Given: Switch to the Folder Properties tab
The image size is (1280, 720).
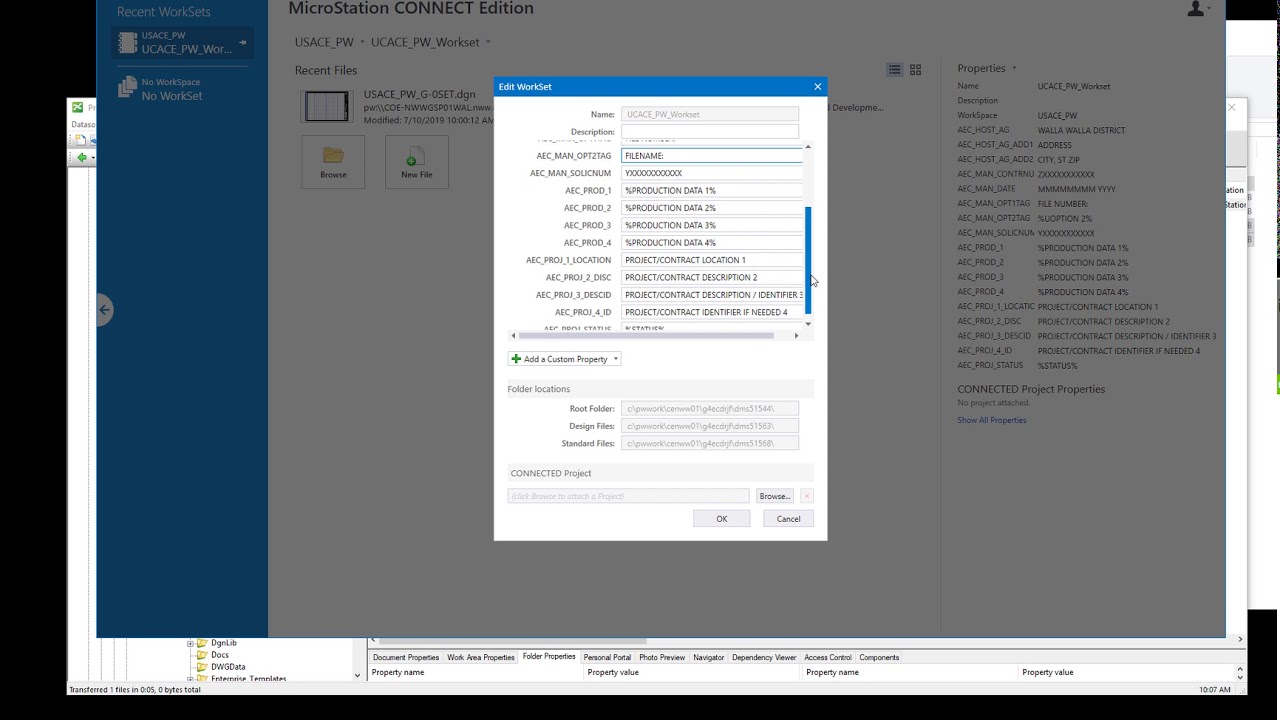Looking at the screenshot, I should 549,657.
